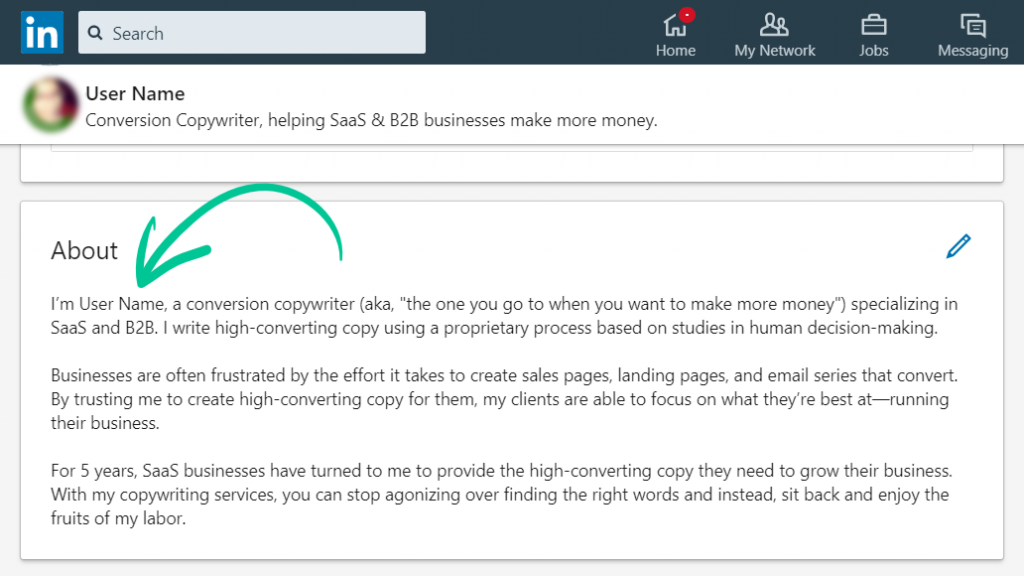Select the Jobs label in navbar
This screenshot has width=1024, height=576.
tap(873, 50)
